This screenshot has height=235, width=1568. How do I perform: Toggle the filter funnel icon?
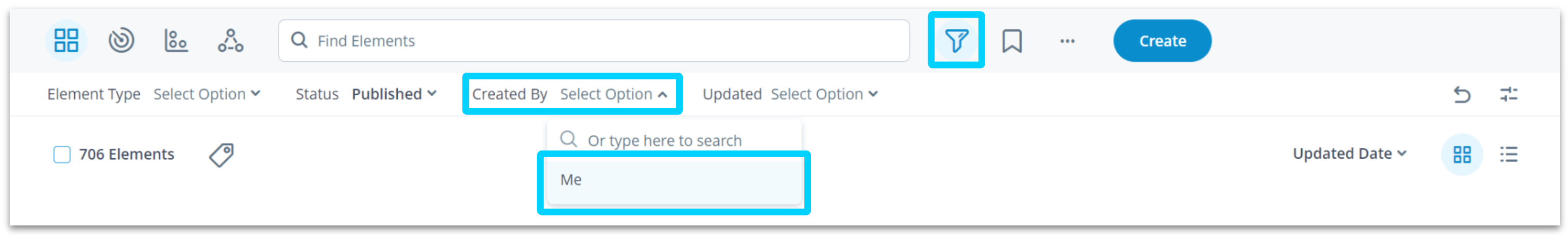click(956, 41)
